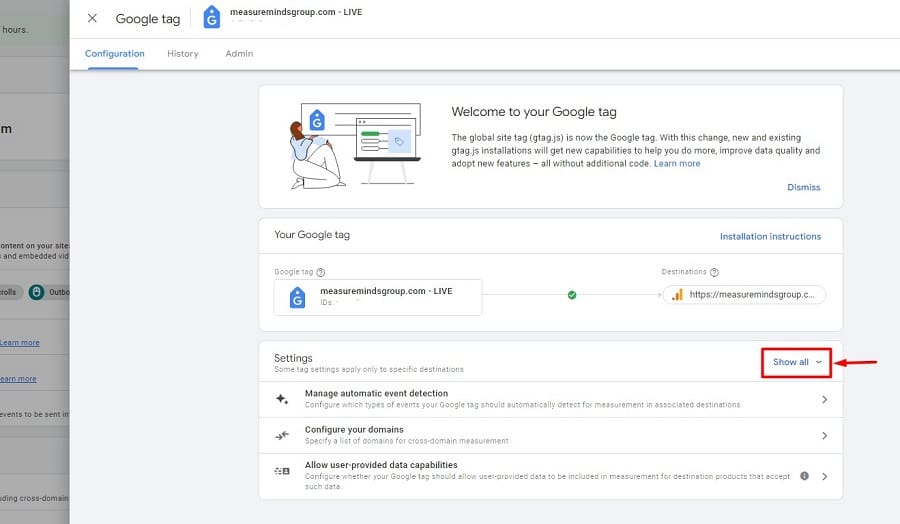Click the Destinations help icon
This screenshot has width=900, height=524.
pyautogui.click(x=714, y=272)
